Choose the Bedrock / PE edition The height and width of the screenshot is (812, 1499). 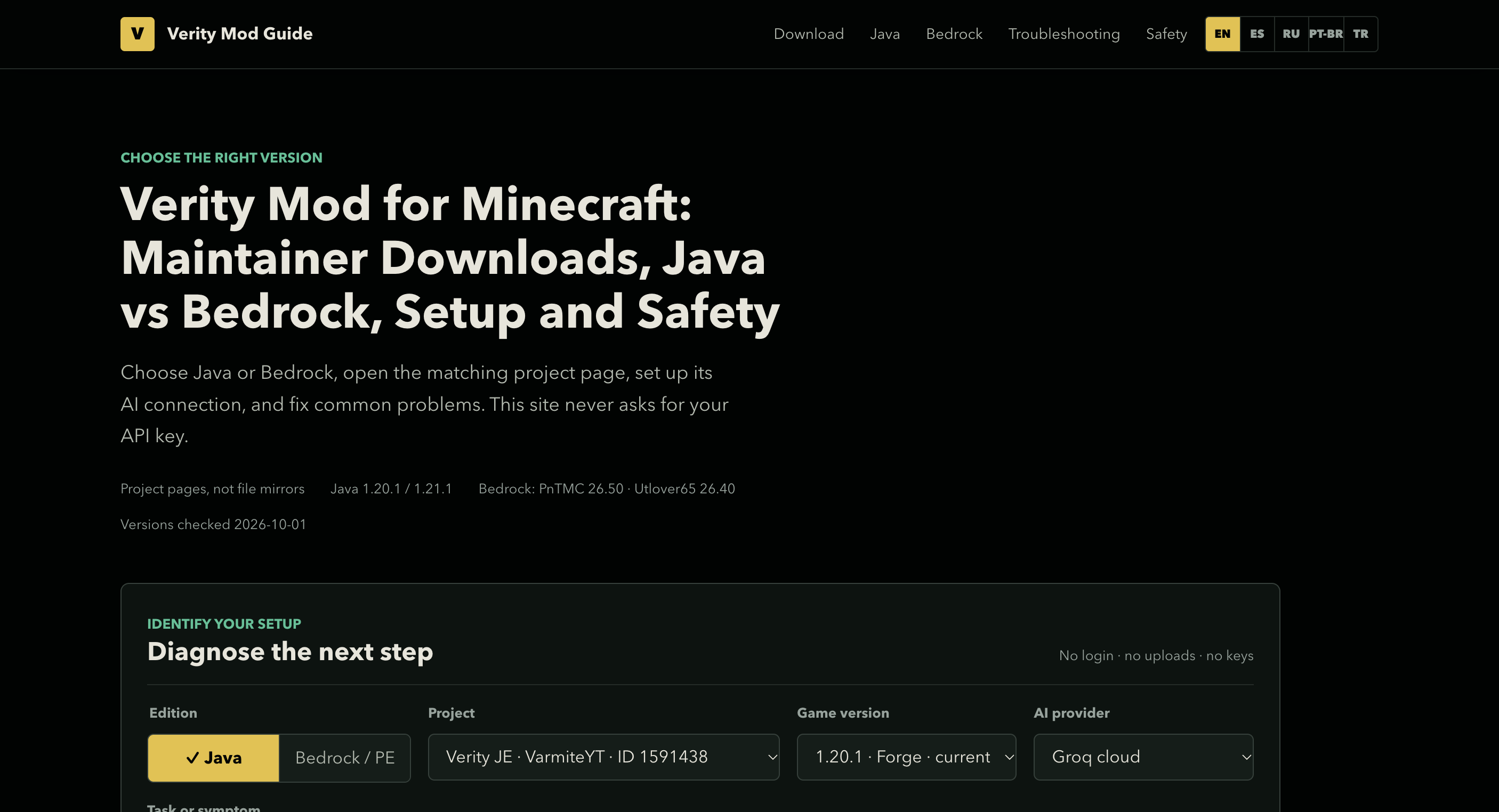pos(345,757)
